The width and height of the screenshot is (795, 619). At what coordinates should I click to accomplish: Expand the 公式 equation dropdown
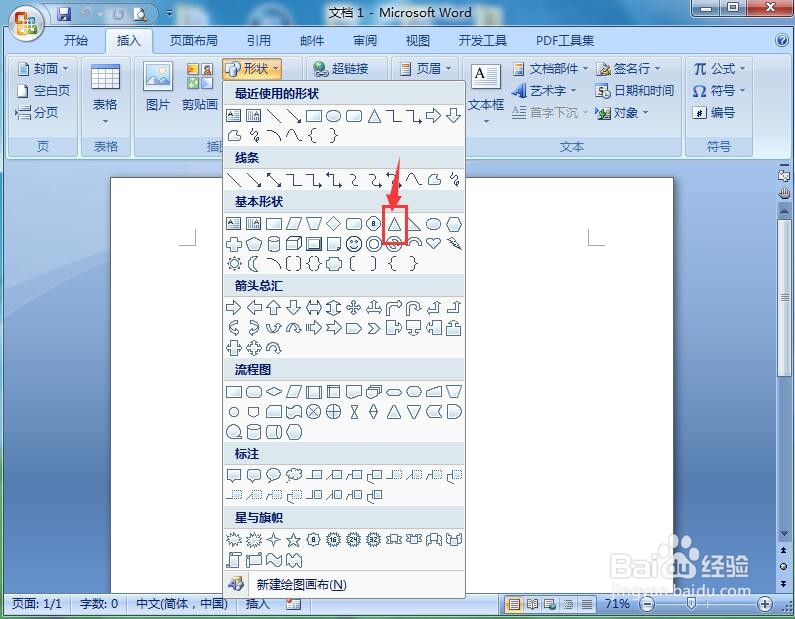point(719,68)
